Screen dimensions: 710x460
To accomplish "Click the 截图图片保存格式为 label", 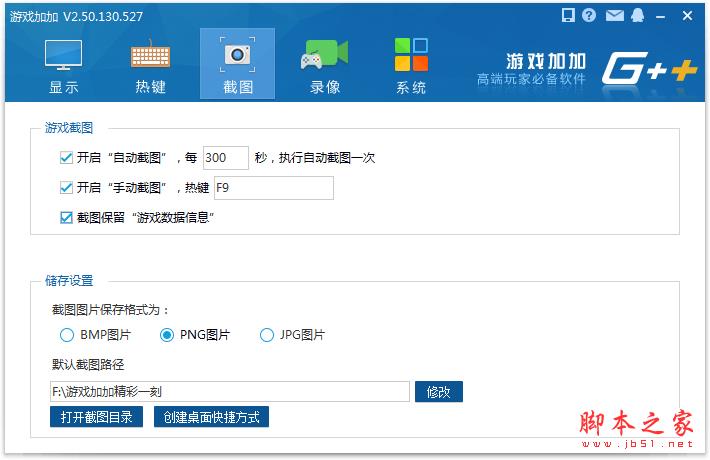I will click(x=110, y=310).
